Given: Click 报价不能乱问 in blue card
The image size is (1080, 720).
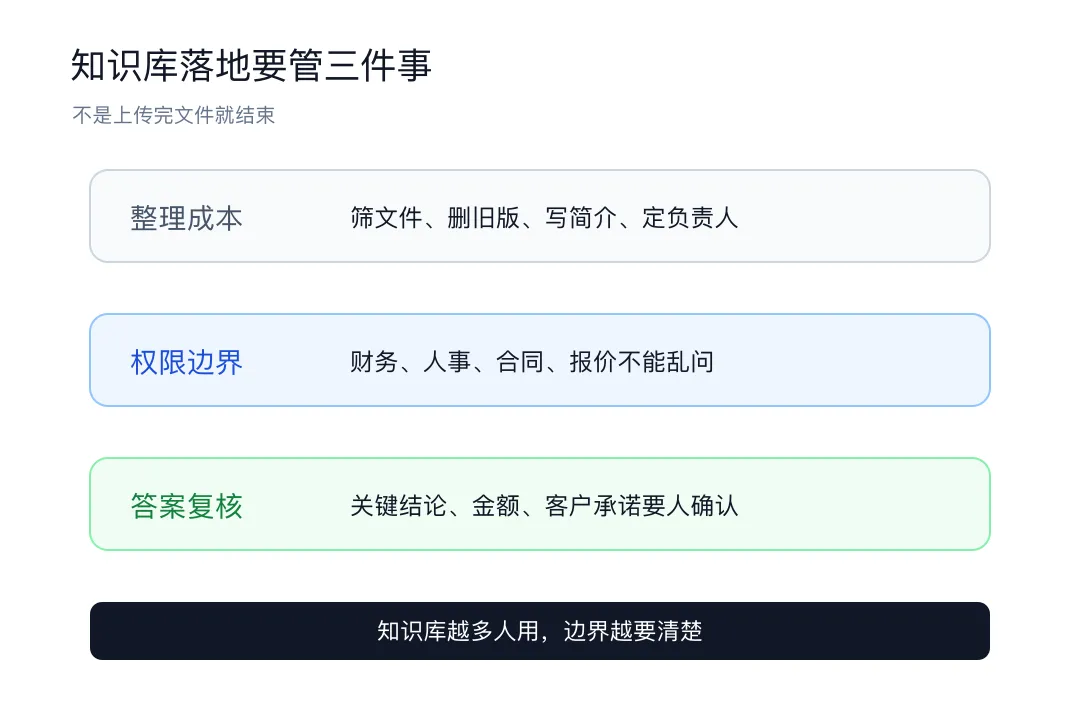Looking at the screenshot, I should point(642,362).
